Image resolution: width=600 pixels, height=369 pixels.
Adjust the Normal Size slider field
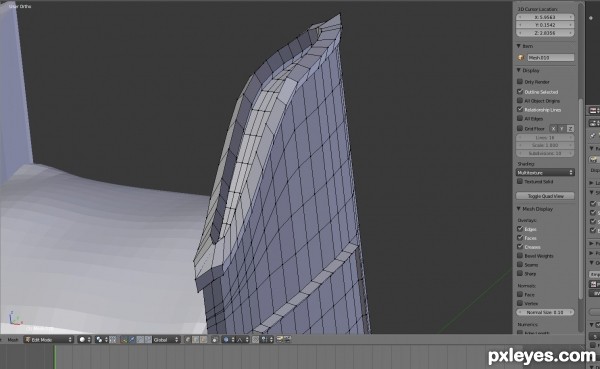[545, 312]
